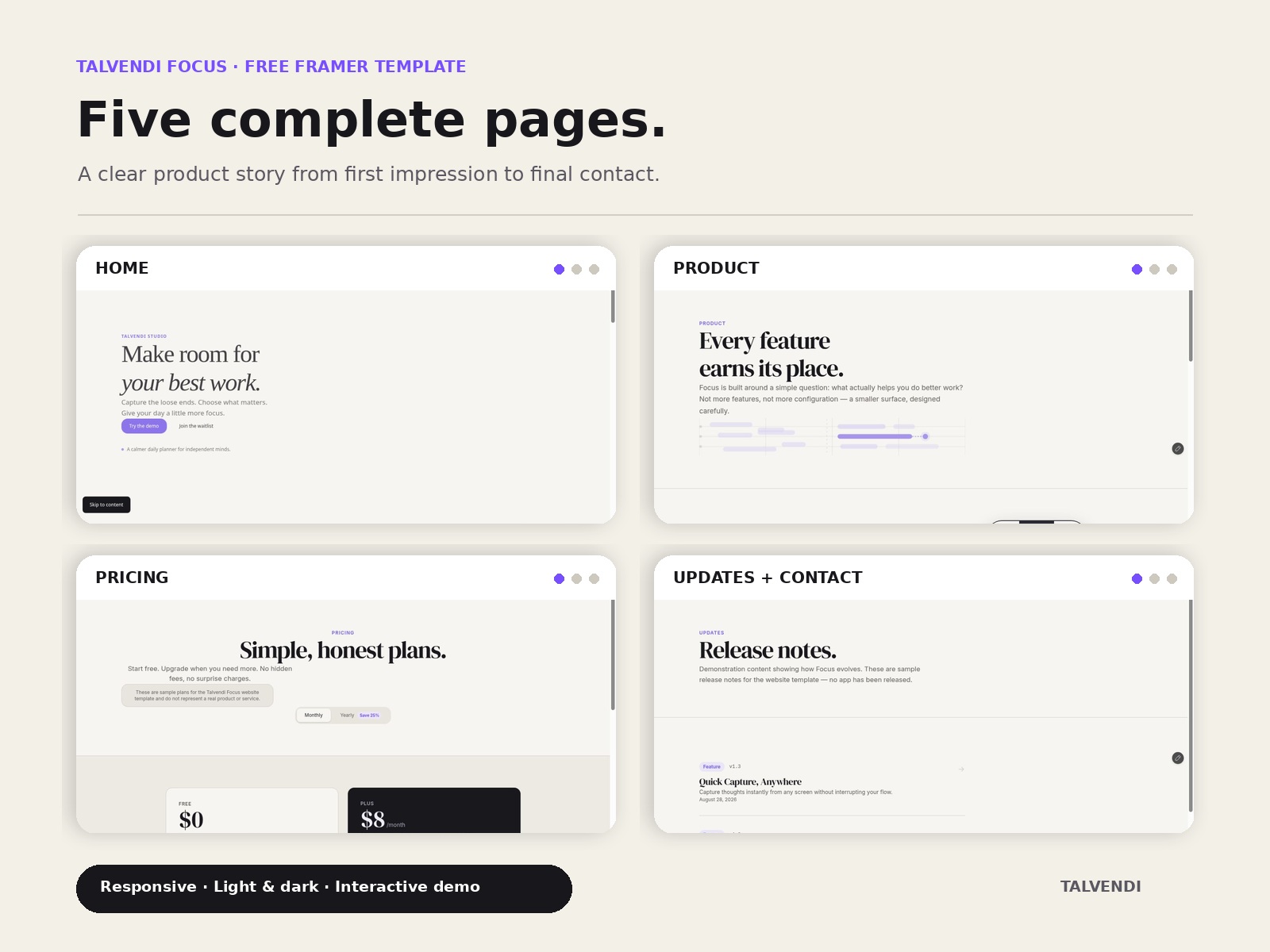Click the UPDATES + CONTACT card title
This screenshot has height=952, width=1270.
point(768,578)
